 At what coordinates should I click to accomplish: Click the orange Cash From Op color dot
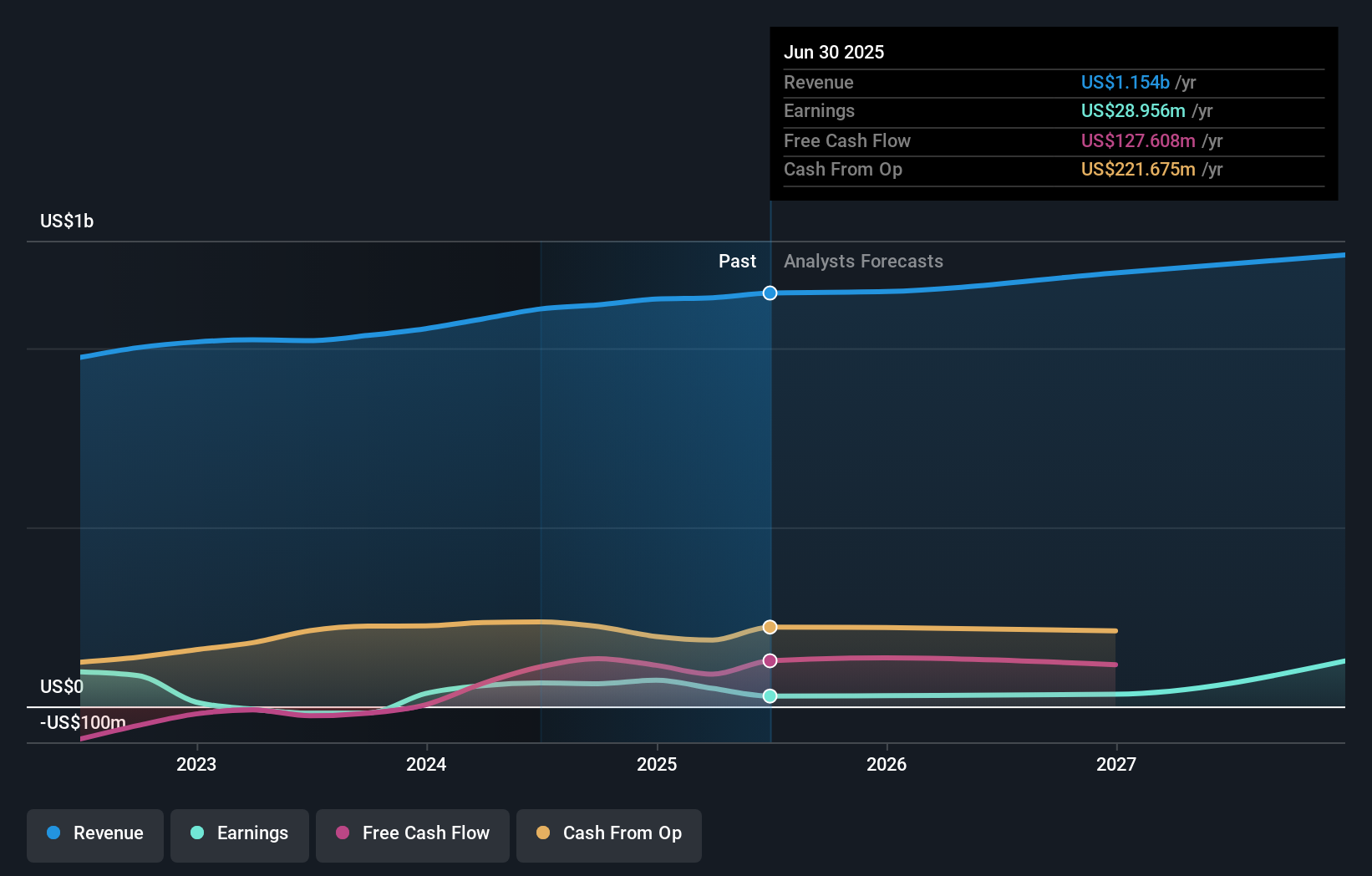(543, 833)
